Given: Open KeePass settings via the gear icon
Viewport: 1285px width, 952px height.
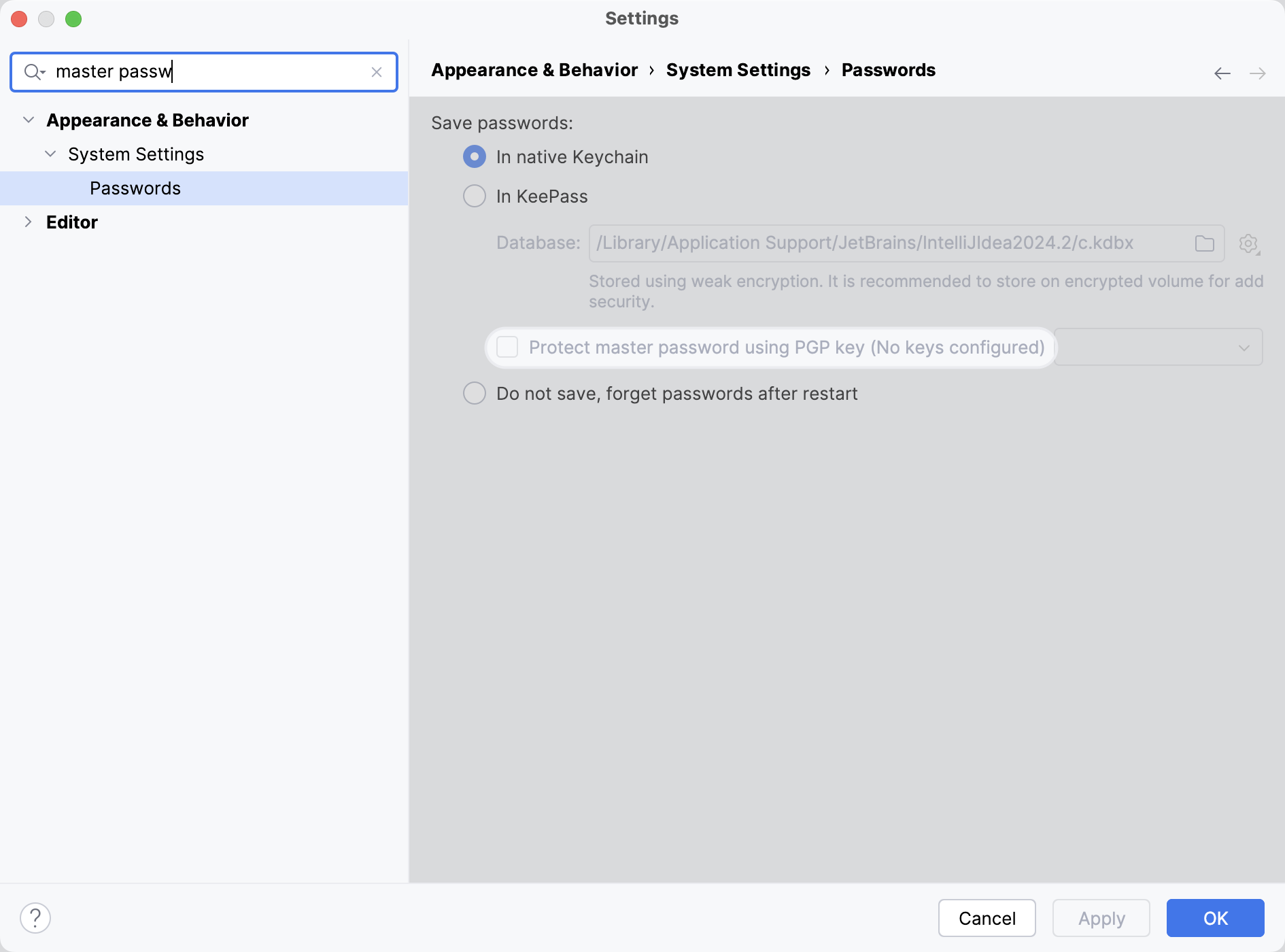Looking at the screenshot, I should 1249,244.
